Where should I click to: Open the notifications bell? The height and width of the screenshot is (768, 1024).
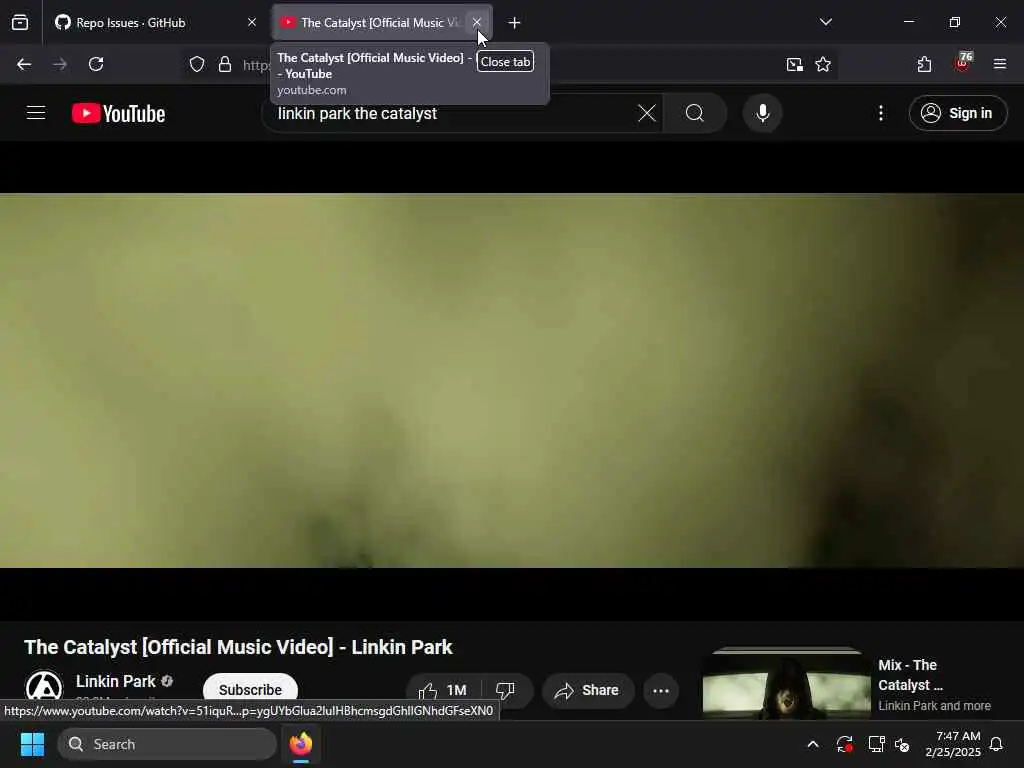click(997, 744)
